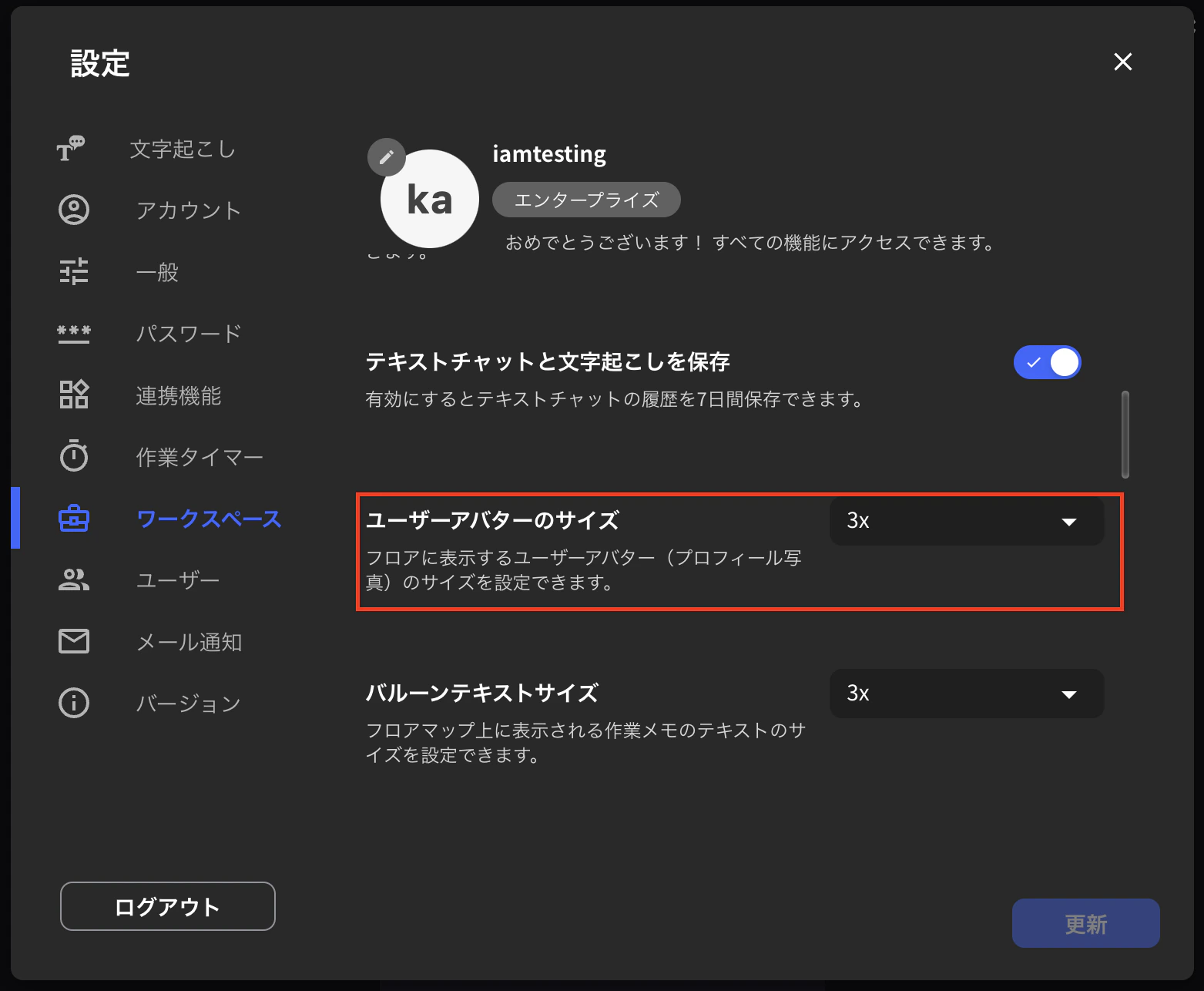Open the アカウント account settings icon
The image size is (1204, 991).
[x=73, y=210]
